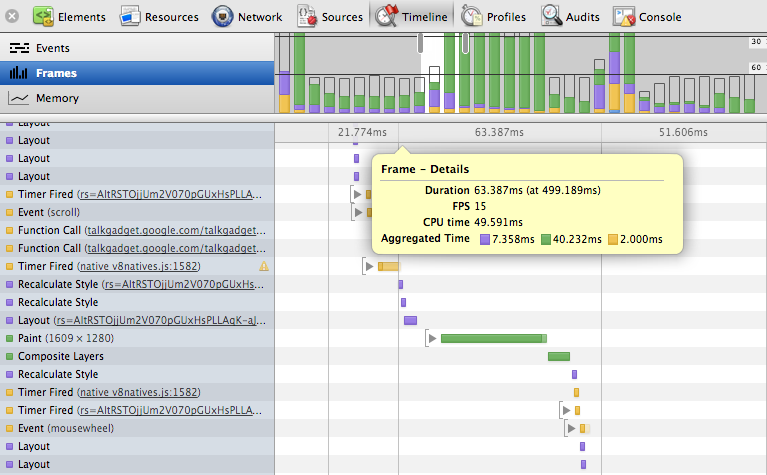Click the Sources panel icon
The height and width of the screenshot is (475, 767).
click(307, 17)
